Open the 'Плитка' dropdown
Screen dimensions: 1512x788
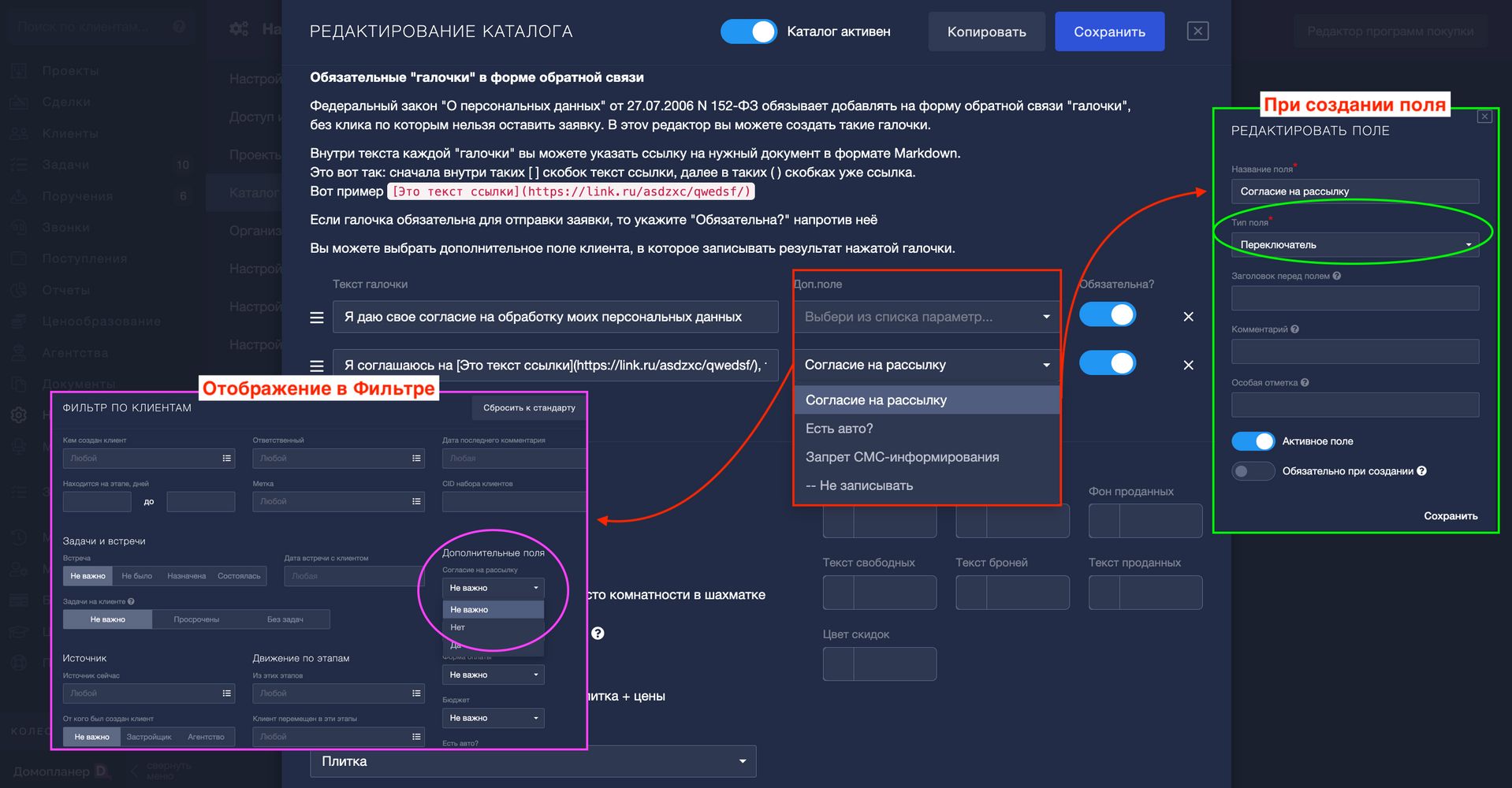533,761
